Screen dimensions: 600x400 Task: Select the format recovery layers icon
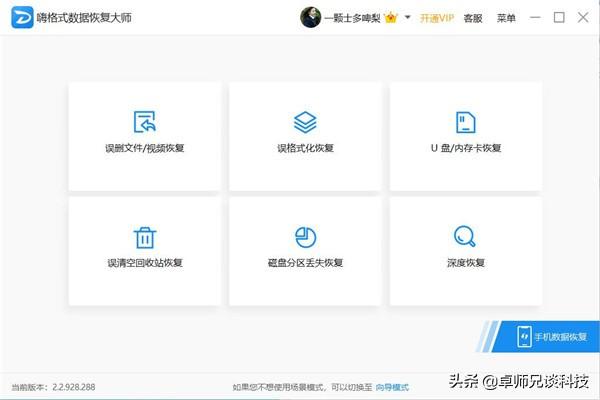(305, 122)
